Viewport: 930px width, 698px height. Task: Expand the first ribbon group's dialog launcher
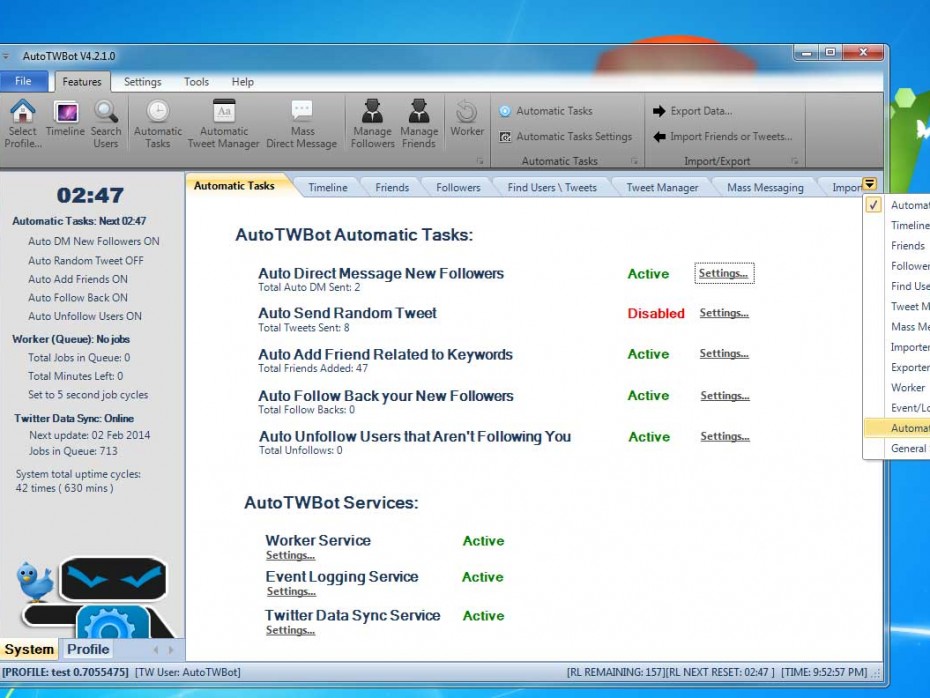(480, 161)
